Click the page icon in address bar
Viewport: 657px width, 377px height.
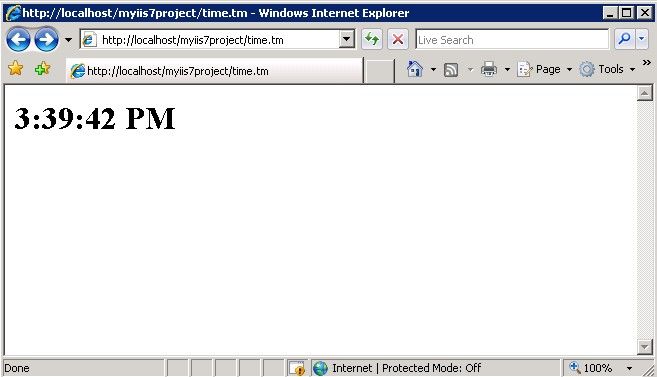click(x=89, y=40)
